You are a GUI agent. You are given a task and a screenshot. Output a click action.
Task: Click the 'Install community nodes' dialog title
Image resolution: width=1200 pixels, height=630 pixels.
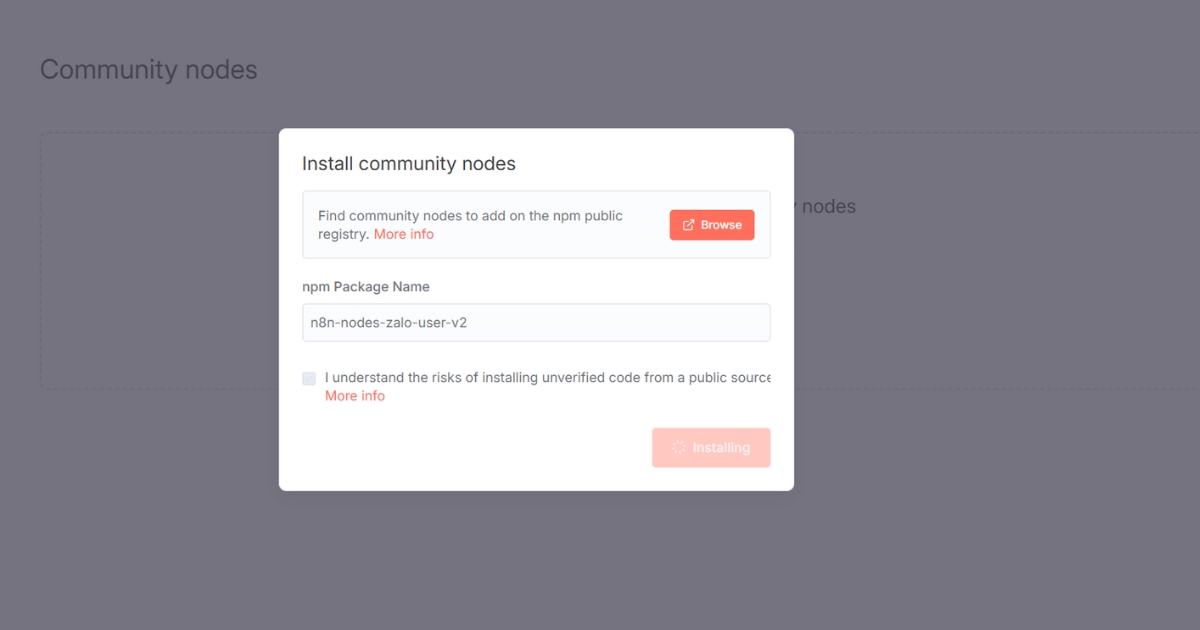click(x=408, y=163)
